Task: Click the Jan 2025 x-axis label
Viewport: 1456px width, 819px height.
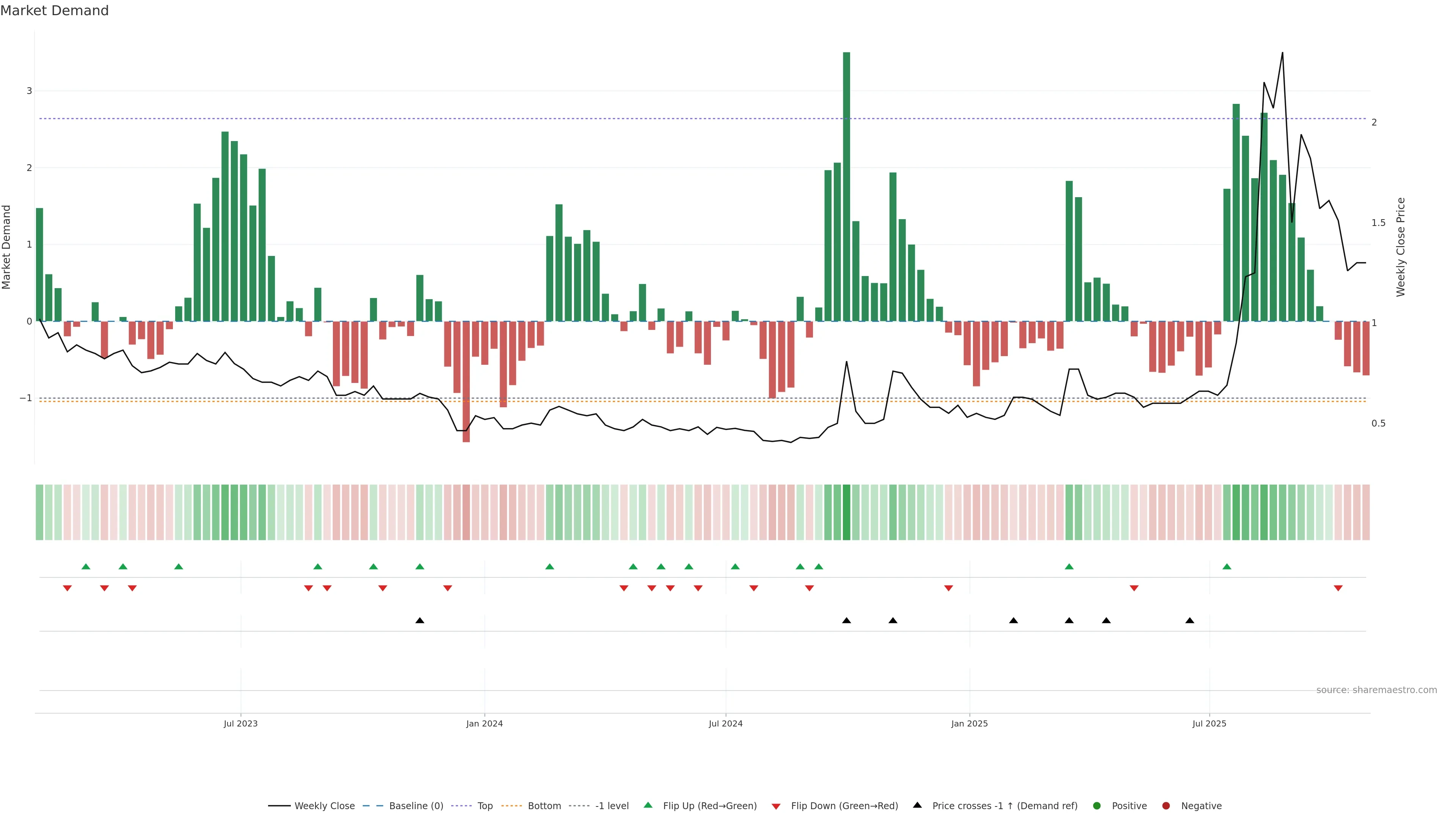Action: tap(970, 724)
